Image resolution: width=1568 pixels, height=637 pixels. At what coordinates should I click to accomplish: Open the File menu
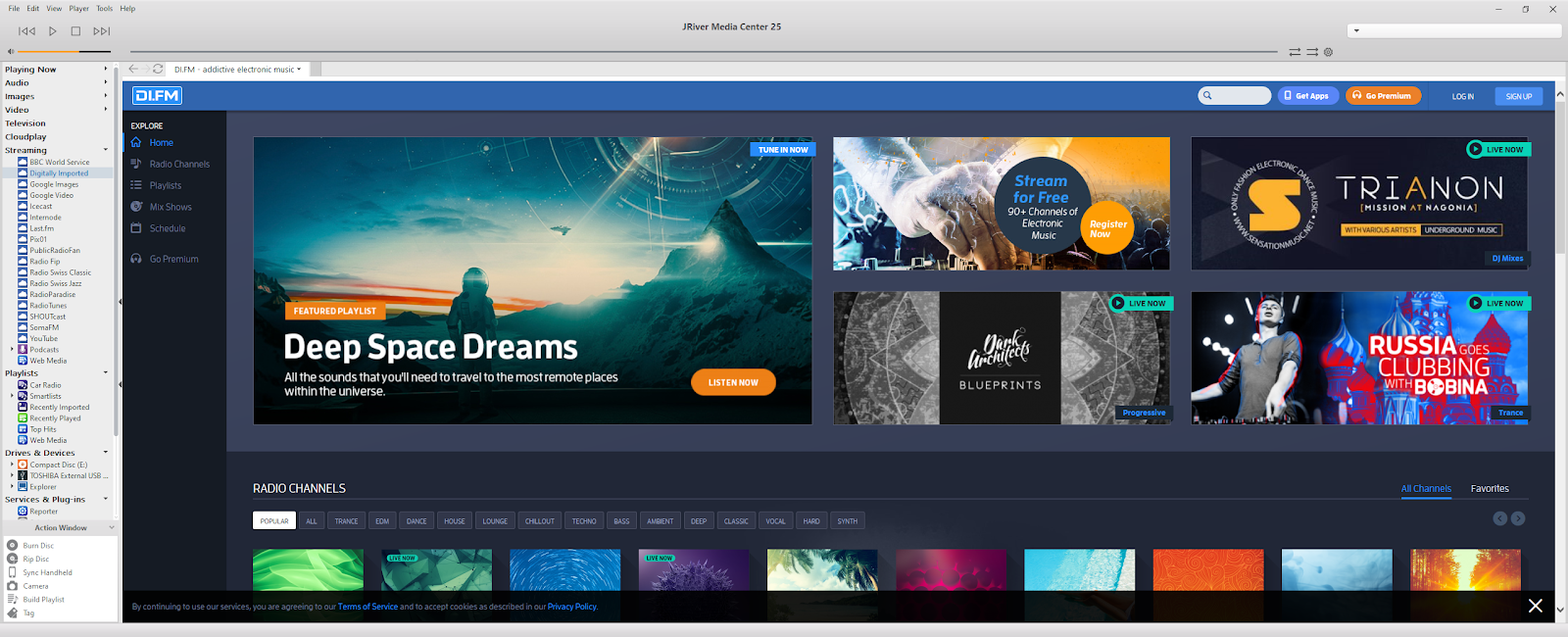click(x=14, y=8)
